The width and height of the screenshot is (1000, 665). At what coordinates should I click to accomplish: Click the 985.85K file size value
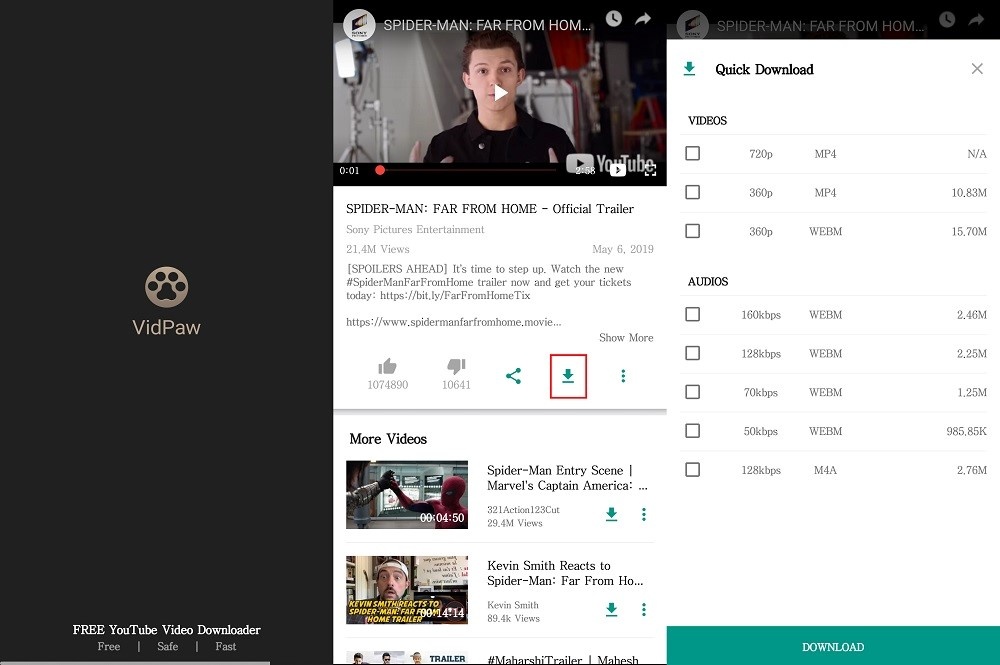click(x=966, y=432)
